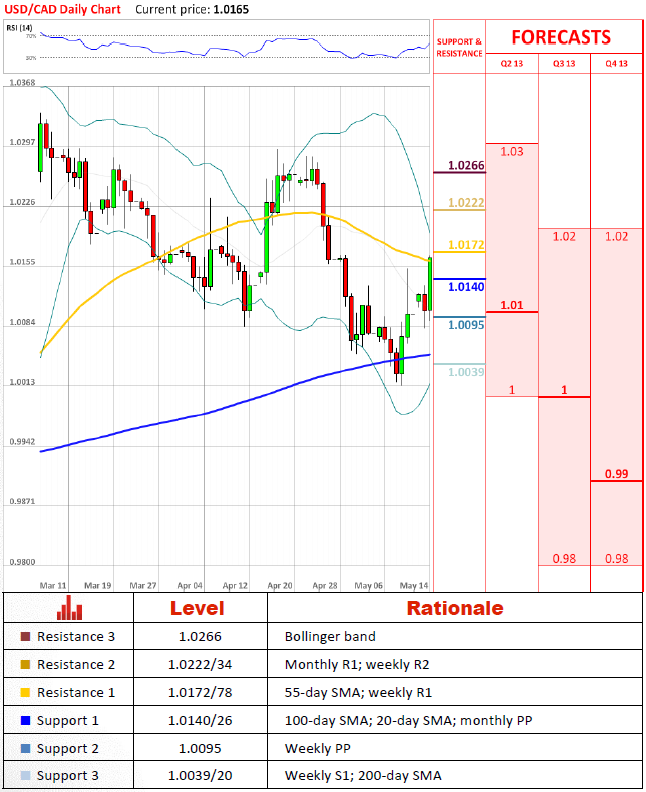The image size is (646, 792).
Task: Click the '55-day SMA; weekly R1' rationale
Action: 359,692
